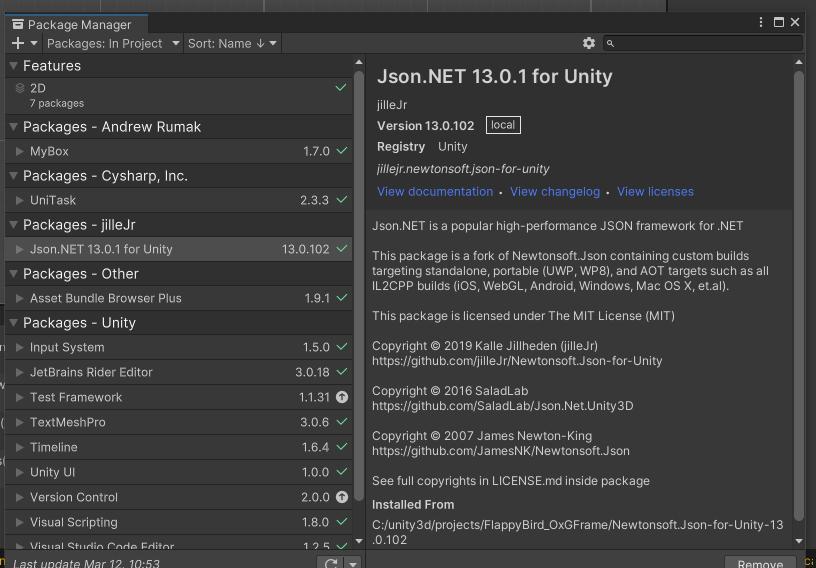Click package list scroll-down arrow
This screenshot has width=816, height=568.
(359, 541)
